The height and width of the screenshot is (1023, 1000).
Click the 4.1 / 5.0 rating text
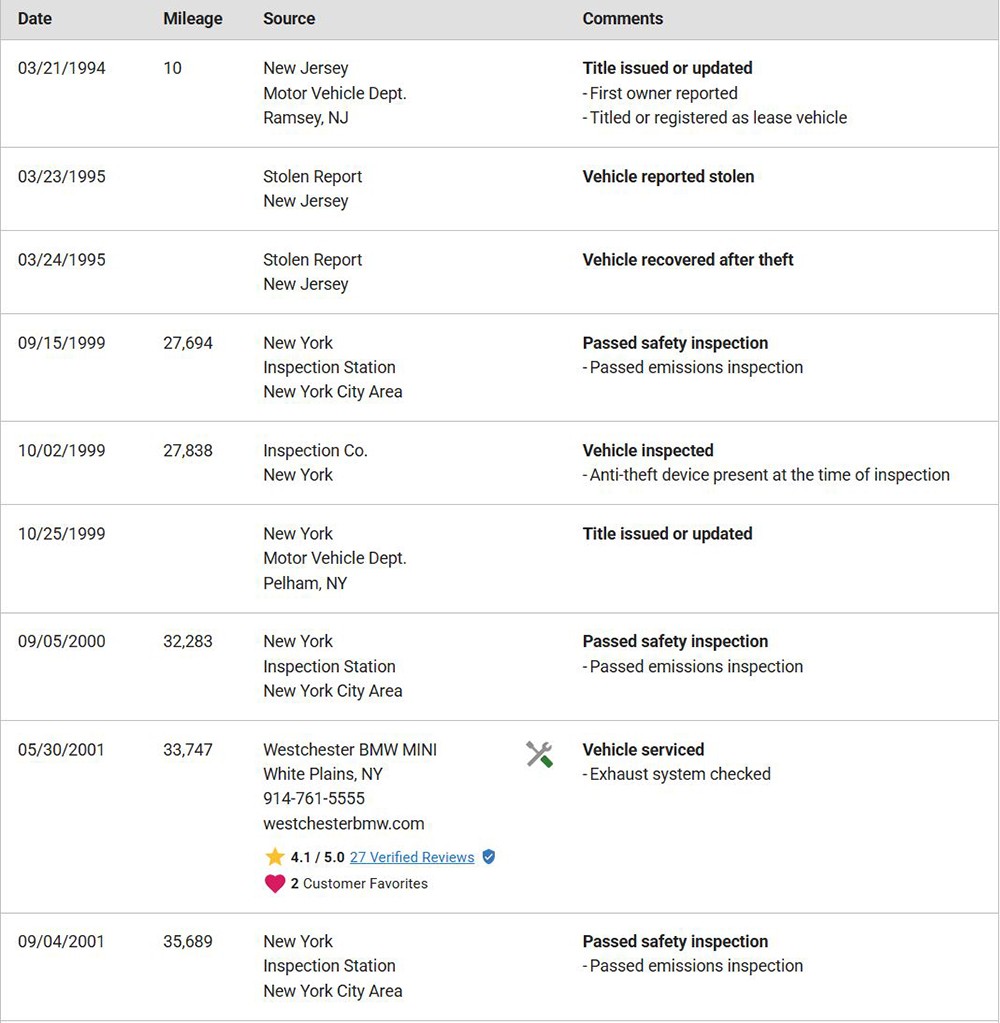pyautogui.click(x=317, y=857)
